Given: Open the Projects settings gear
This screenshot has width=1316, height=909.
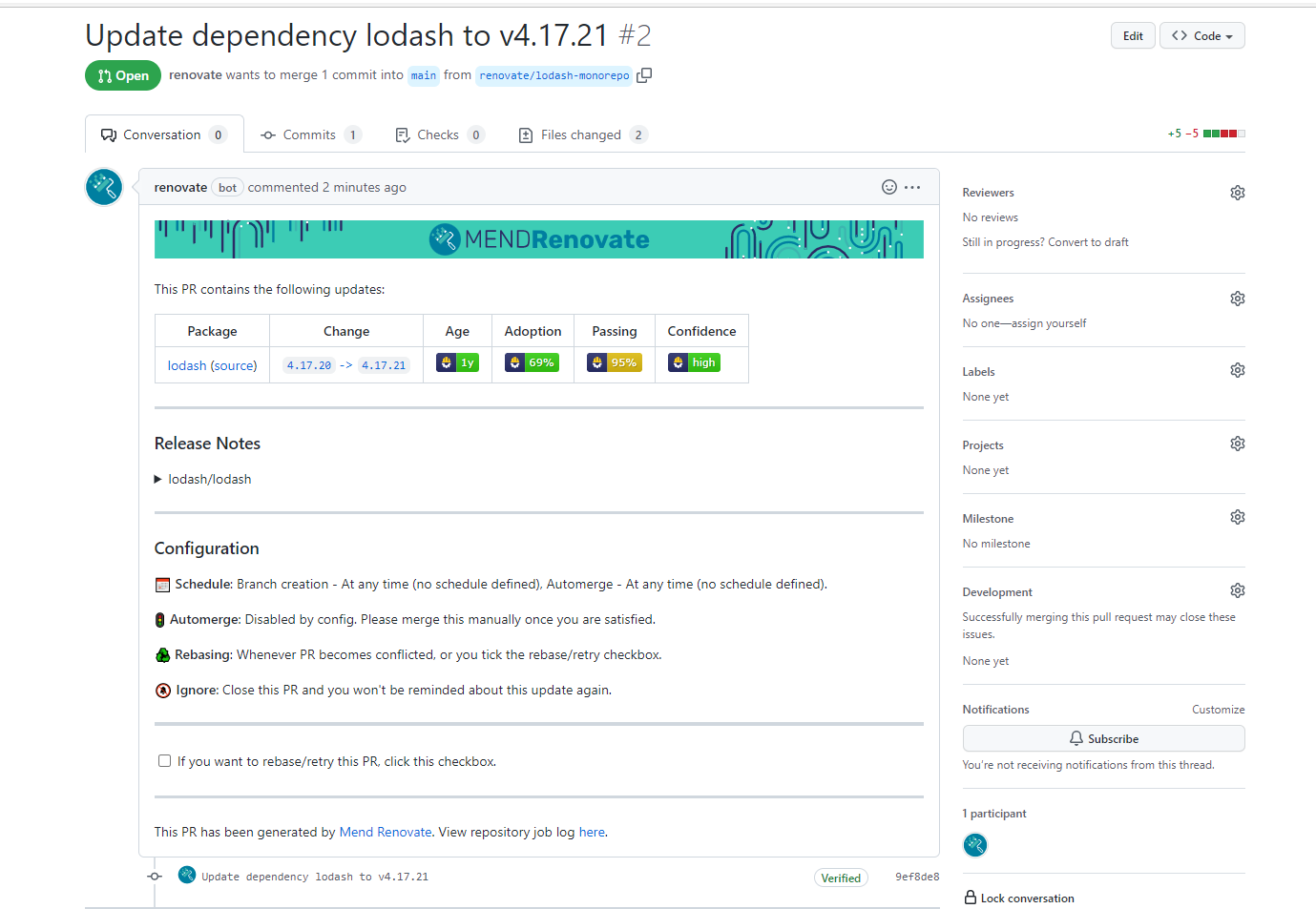Looking at the screenshot, I should point(1237,443).
